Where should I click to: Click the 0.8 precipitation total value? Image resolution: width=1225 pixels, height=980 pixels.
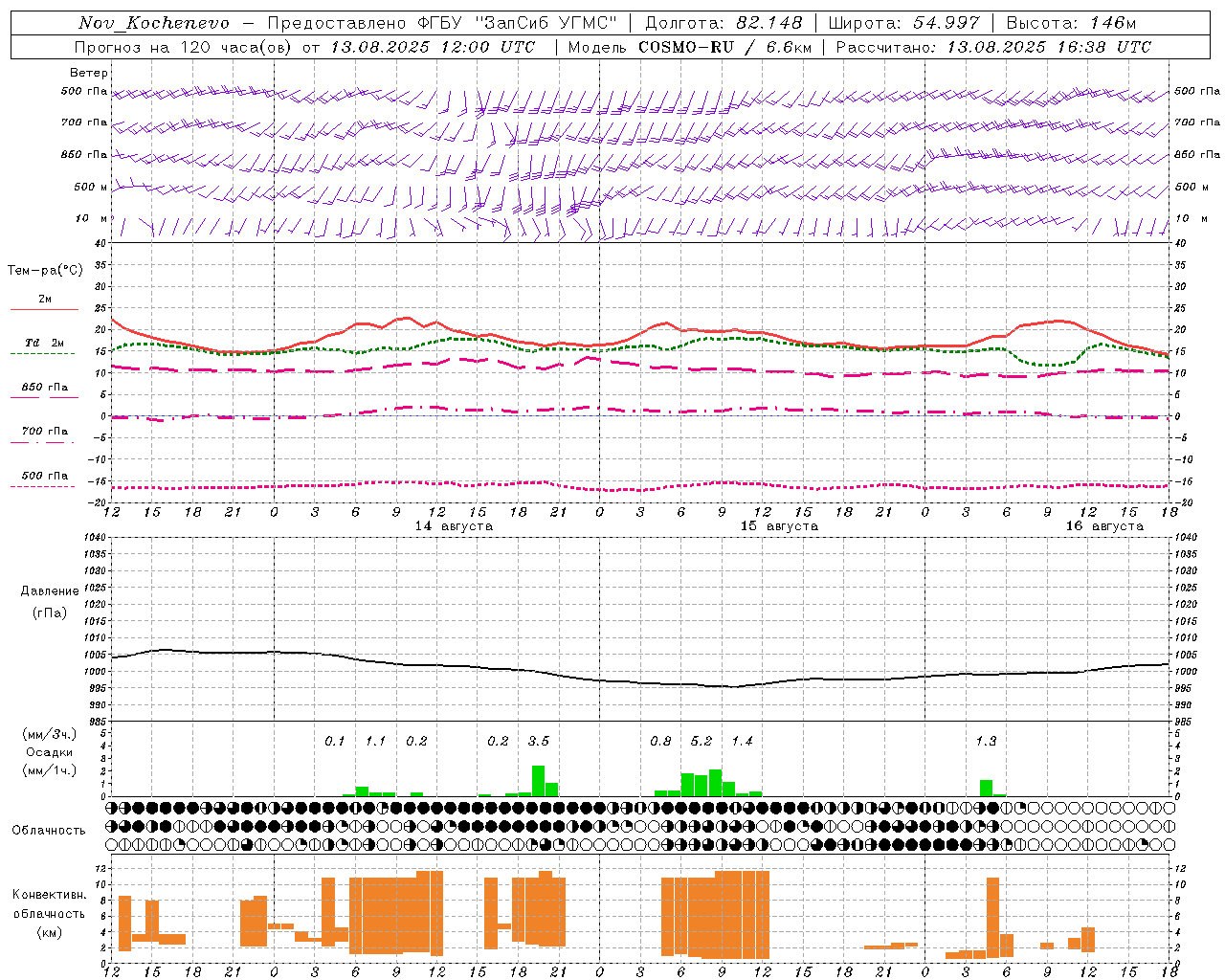pos(660,741)
